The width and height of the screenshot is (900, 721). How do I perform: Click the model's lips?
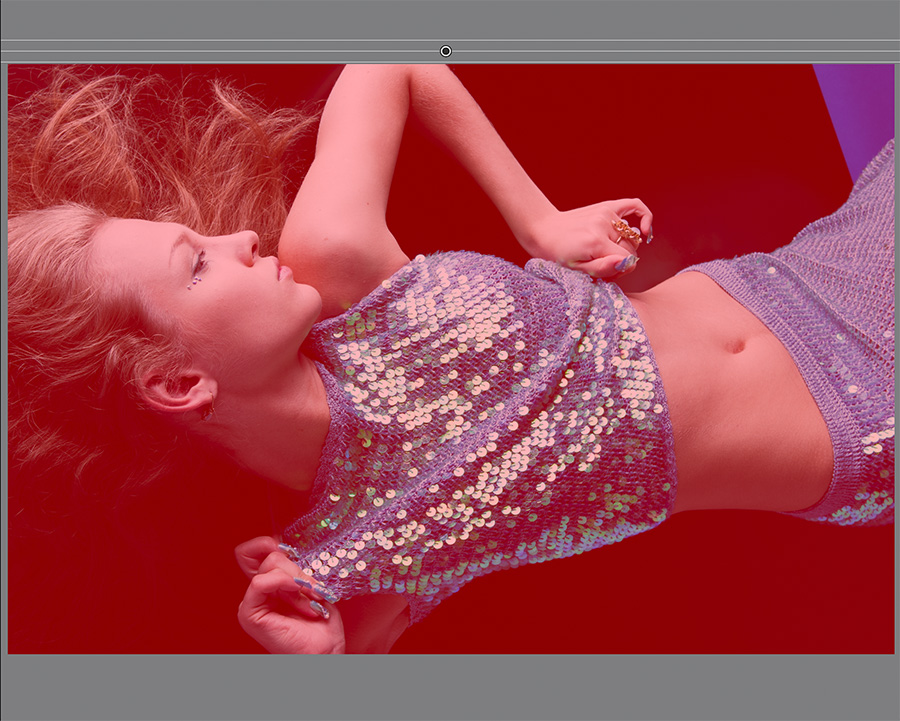tap(283, 272)
